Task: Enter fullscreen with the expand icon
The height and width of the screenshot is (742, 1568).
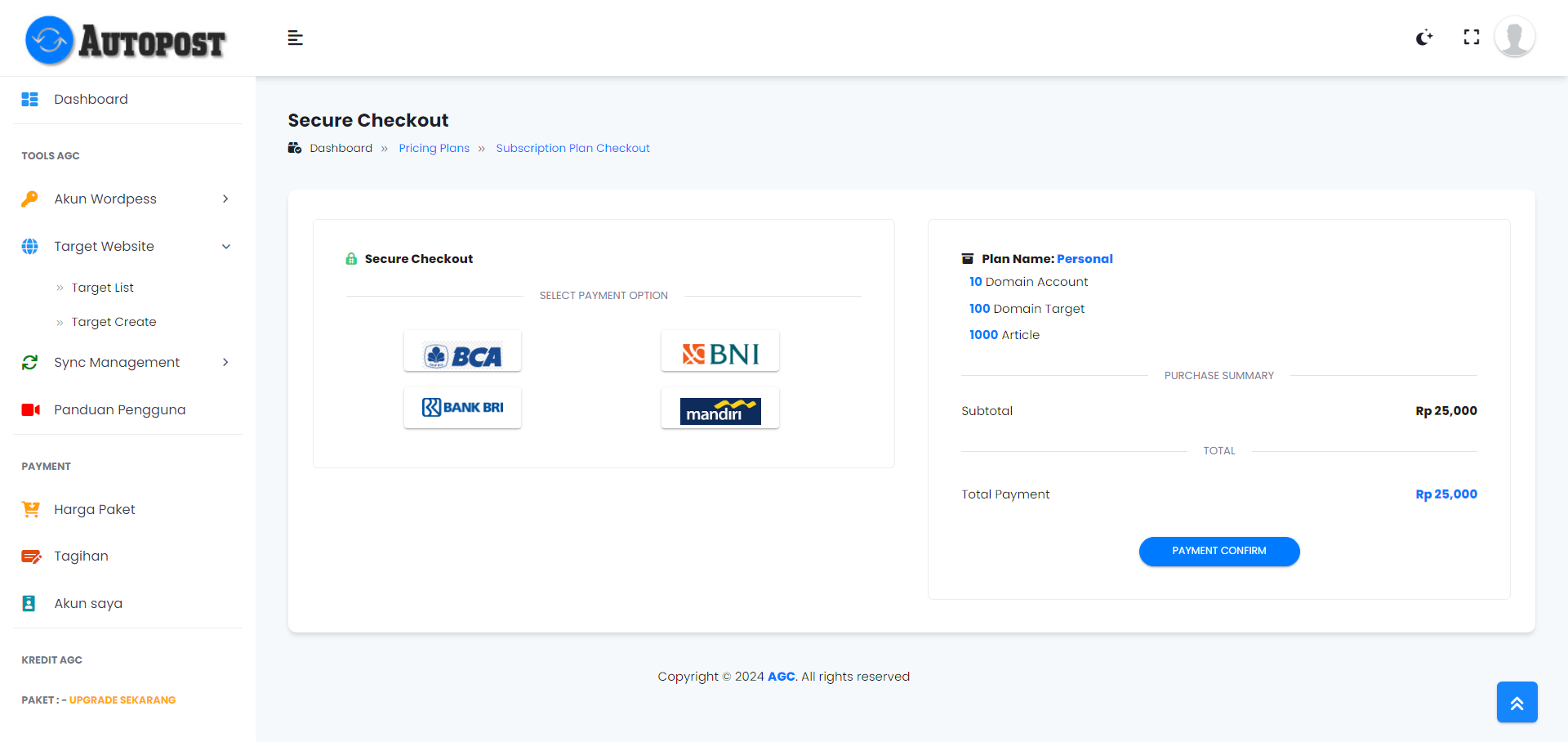Action: coord(1472,38)
